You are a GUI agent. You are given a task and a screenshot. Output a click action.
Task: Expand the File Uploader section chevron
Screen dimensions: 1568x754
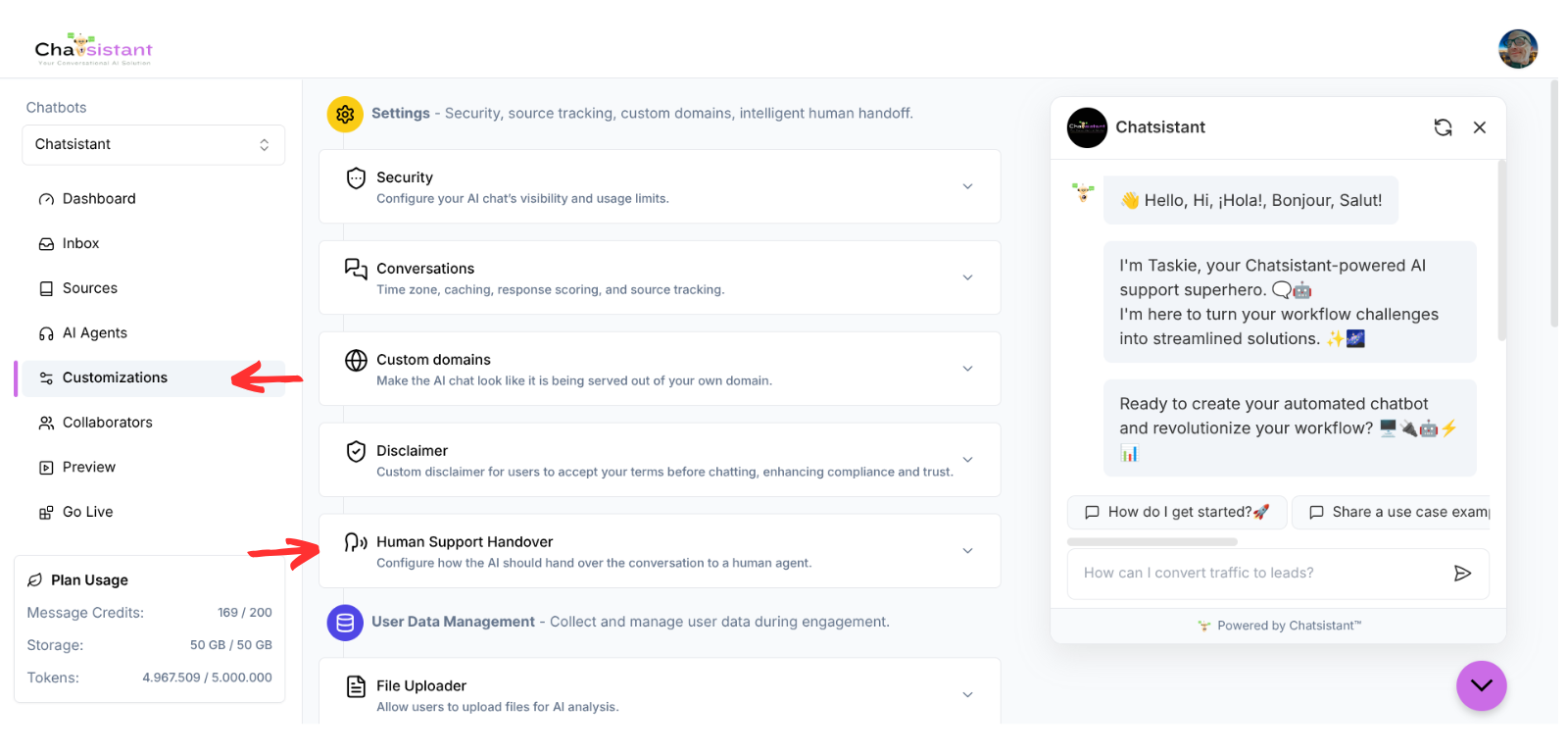967,694
